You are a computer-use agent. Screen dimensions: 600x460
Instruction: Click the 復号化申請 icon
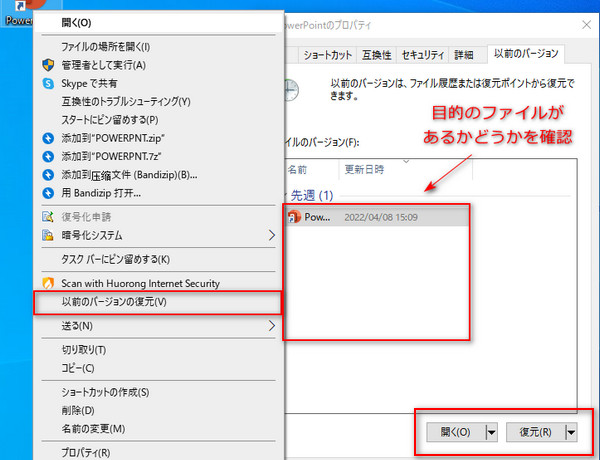(x=48, y=217)
